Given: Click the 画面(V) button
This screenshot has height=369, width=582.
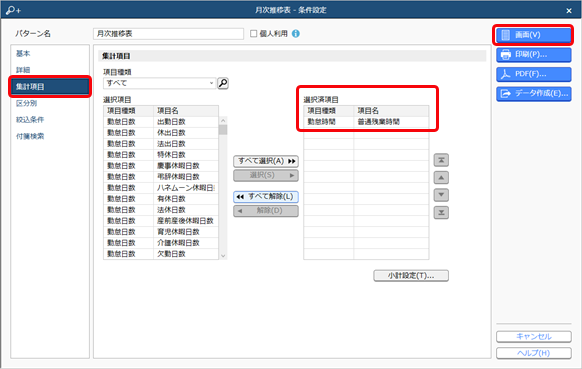Looking at the screenshot, I should coord(533,35).
